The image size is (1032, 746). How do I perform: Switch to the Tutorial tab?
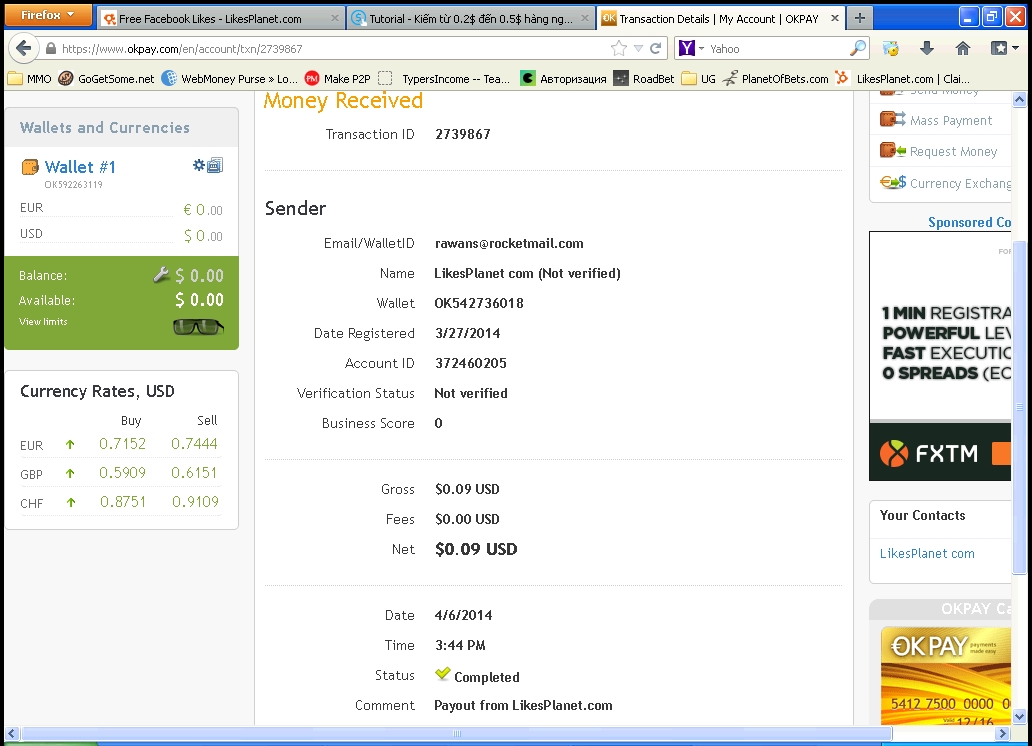pos(471,18)
